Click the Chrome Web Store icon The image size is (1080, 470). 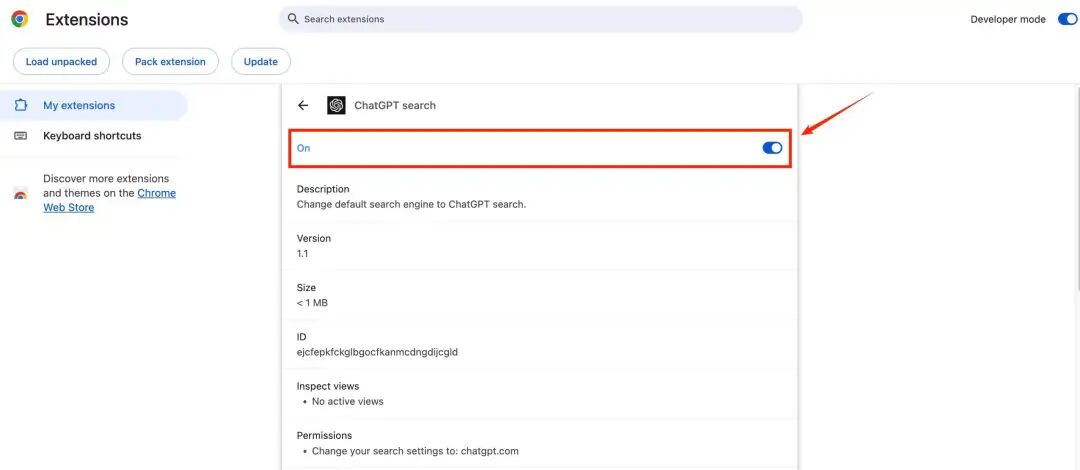click(21, 194)
